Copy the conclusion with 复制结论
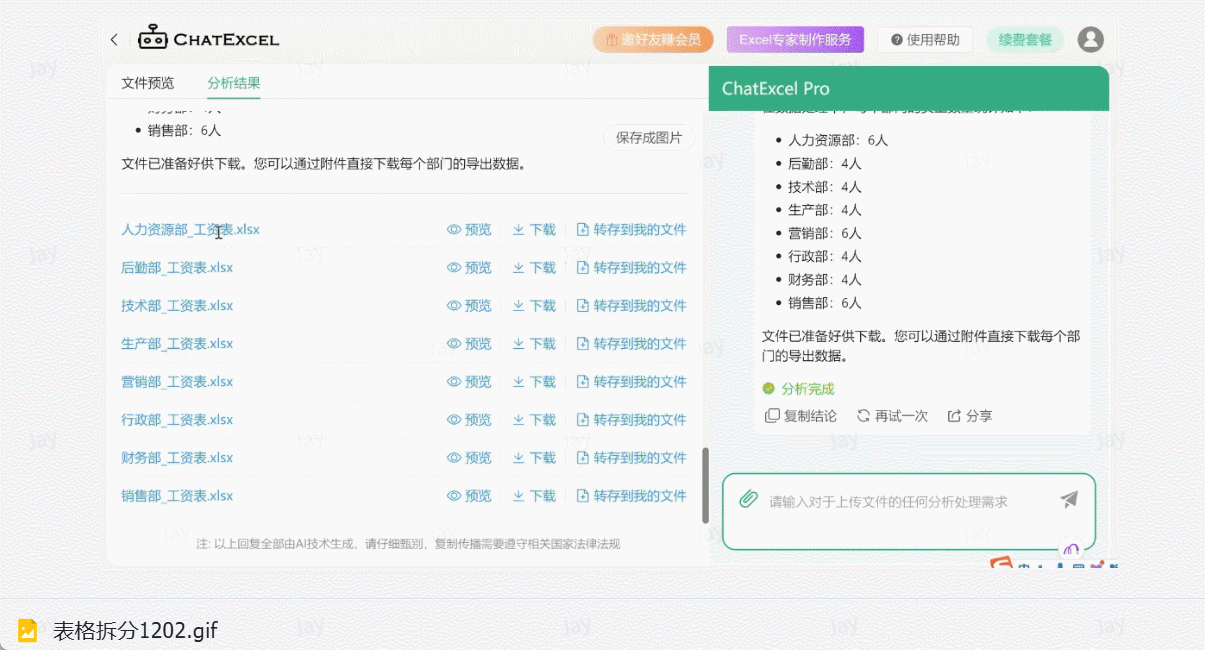The image size is (1205, 650). [x=800, y=416]
